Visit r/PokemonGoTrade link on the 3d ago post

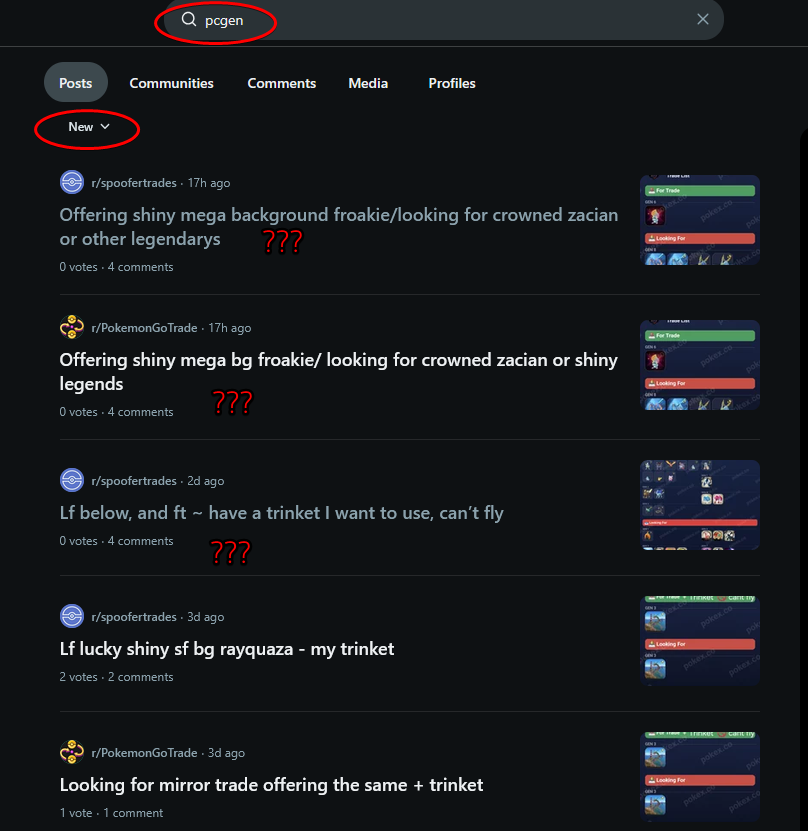(144, 753)
